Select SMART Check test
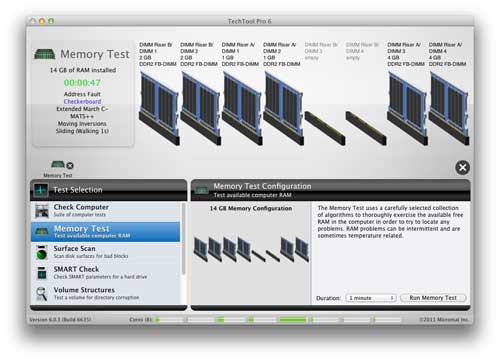 tap(106, 273)
